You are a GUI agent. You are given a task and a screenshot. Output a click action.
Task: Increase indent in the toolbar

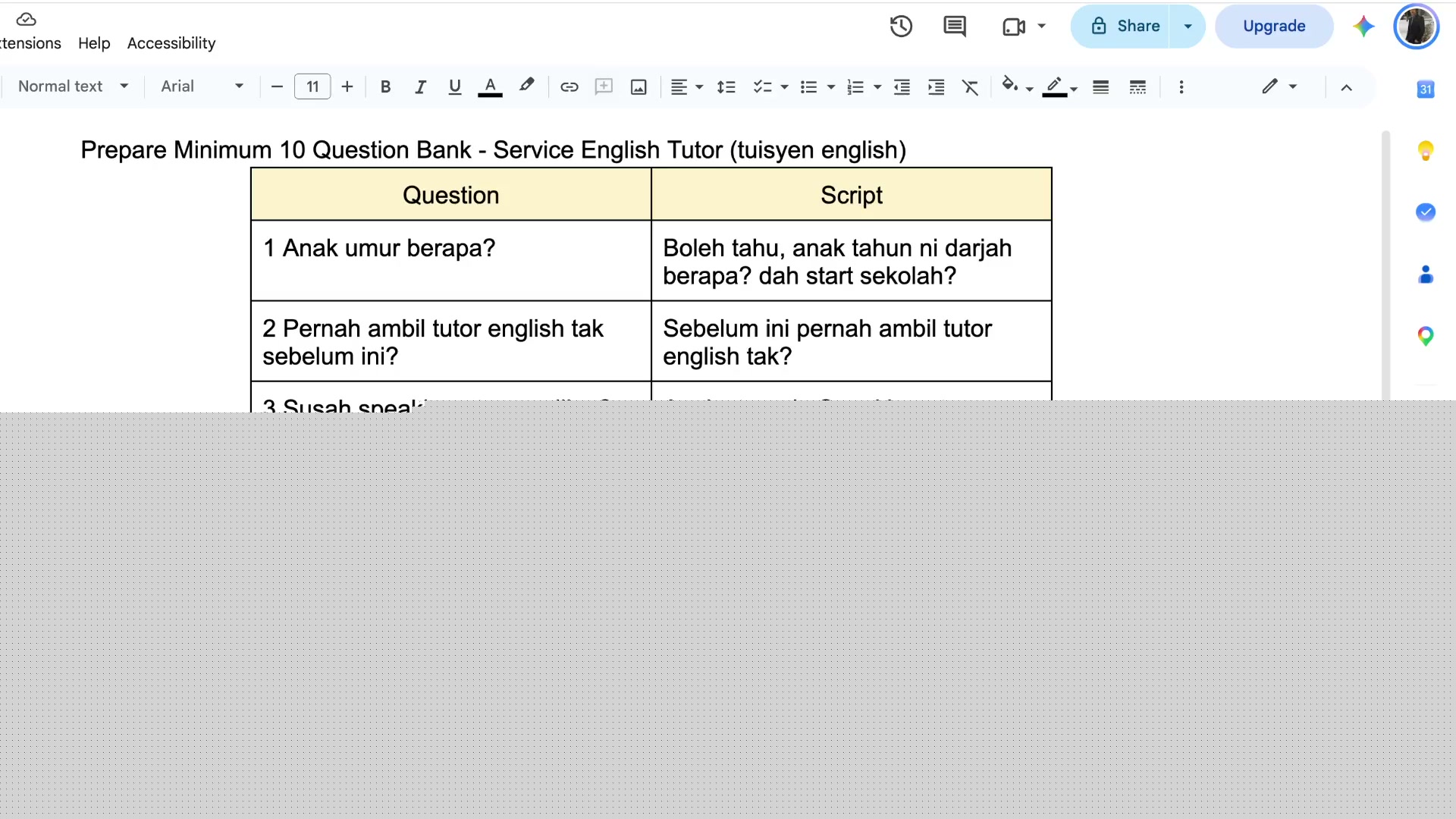937,87
